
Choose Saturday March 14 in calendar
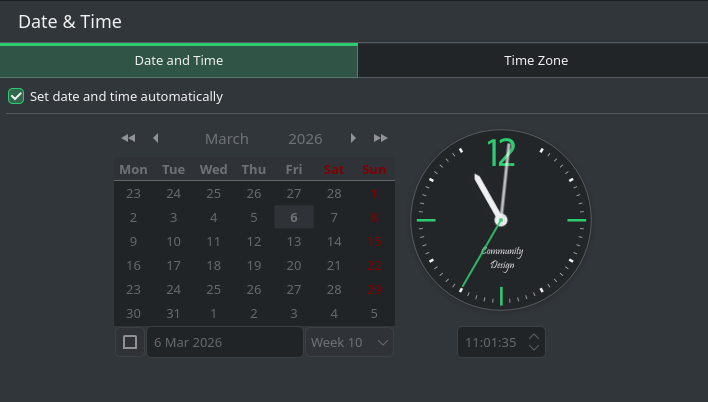coord(334,241)
